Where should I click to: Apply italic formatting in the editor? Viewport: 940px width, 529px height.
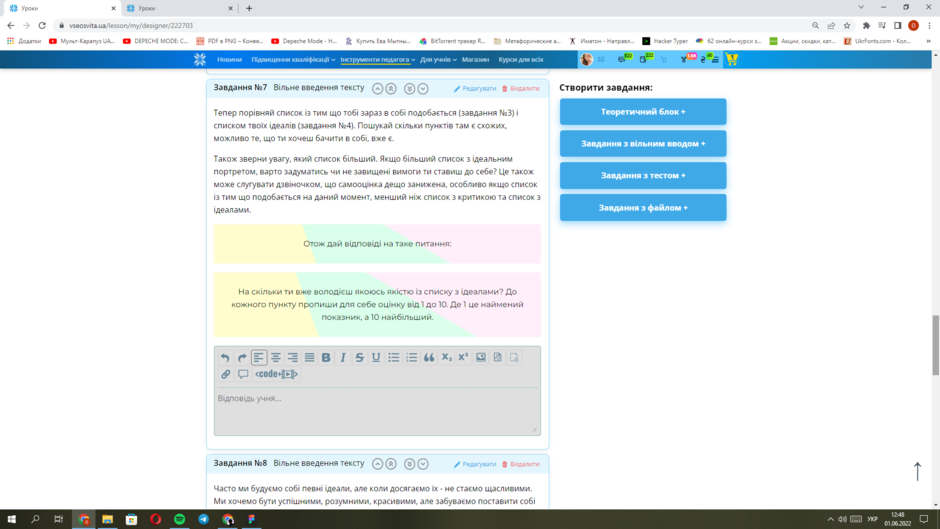click(343, 358)
